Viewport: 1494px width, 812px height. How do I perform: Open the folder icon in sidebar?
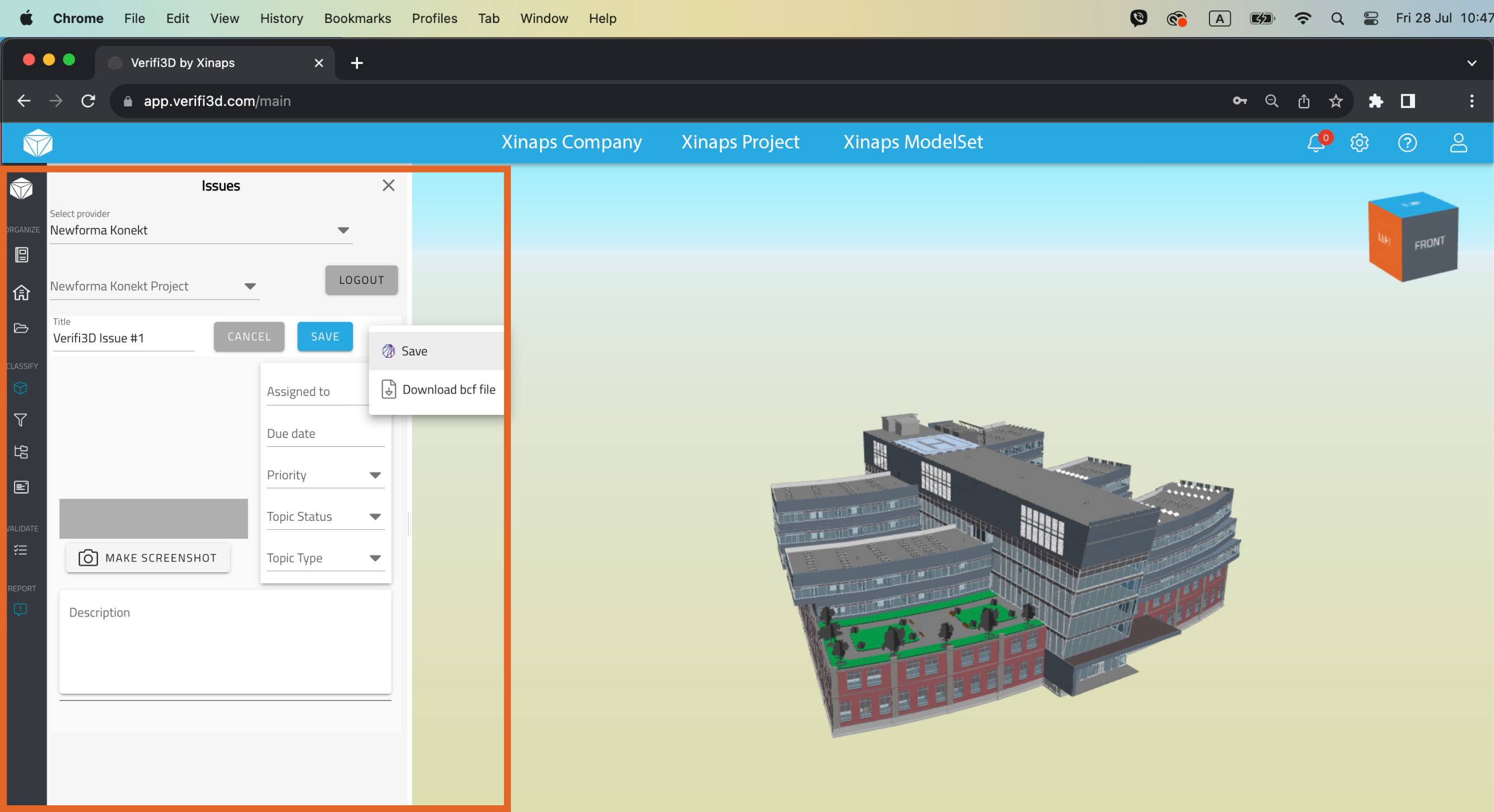[21, 329]
